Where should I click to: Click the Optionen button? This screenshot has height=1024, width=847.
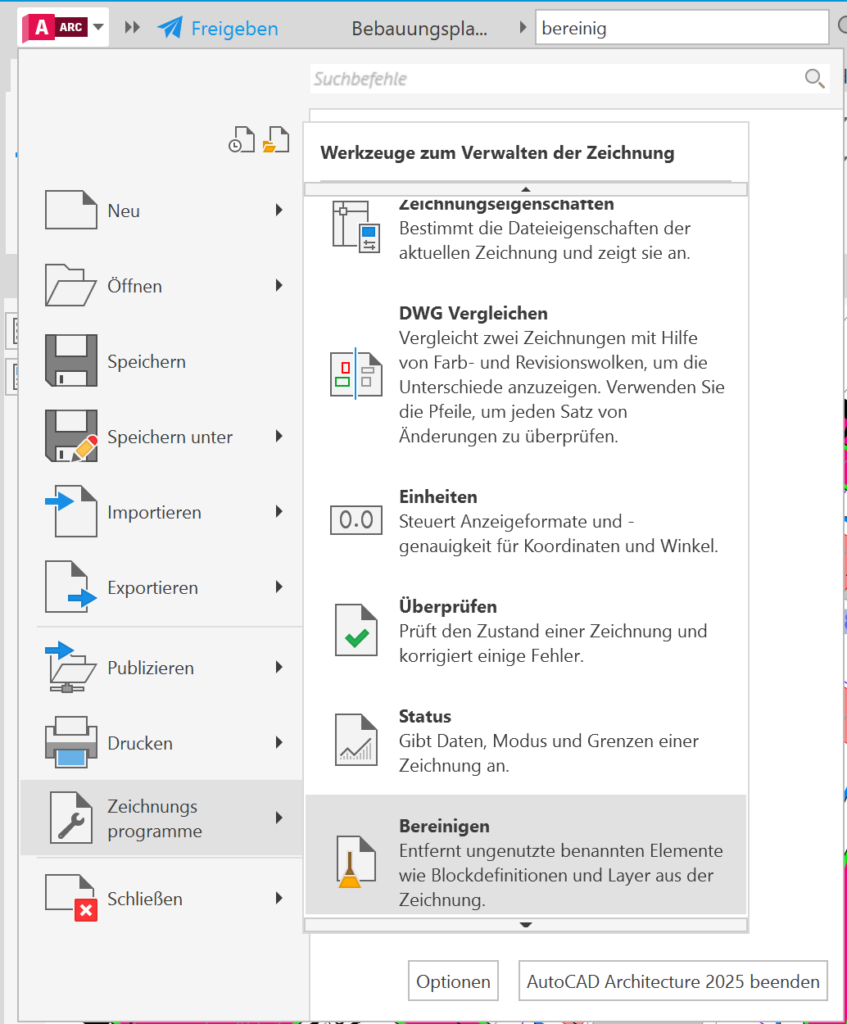(x=453, y=982)
